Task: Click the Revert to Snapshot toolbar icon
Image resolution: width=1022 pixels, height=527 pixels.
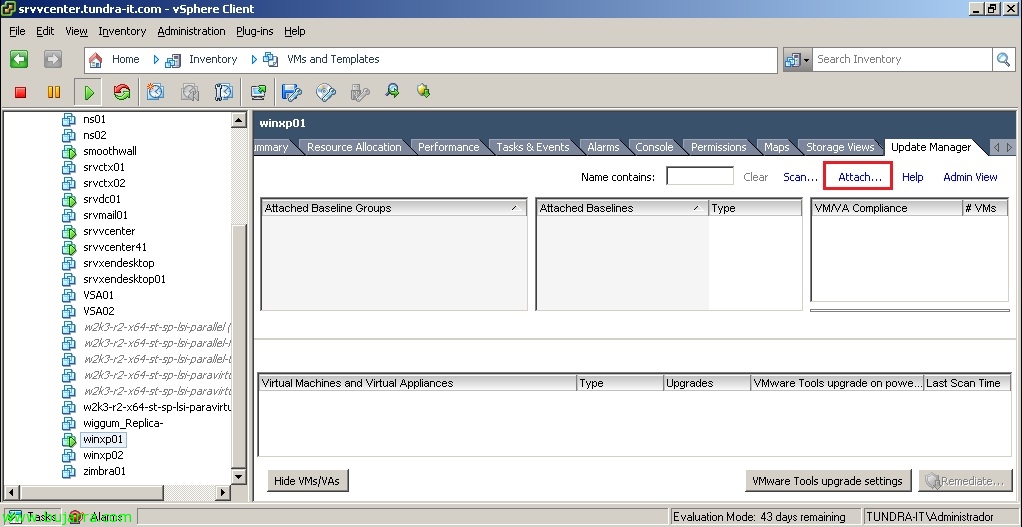Action: [190, 92]
